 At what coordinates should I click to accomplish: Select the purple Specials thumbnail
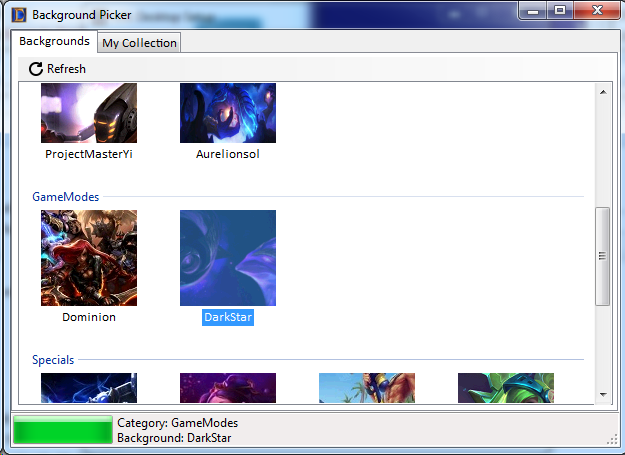tap(228, 388)
